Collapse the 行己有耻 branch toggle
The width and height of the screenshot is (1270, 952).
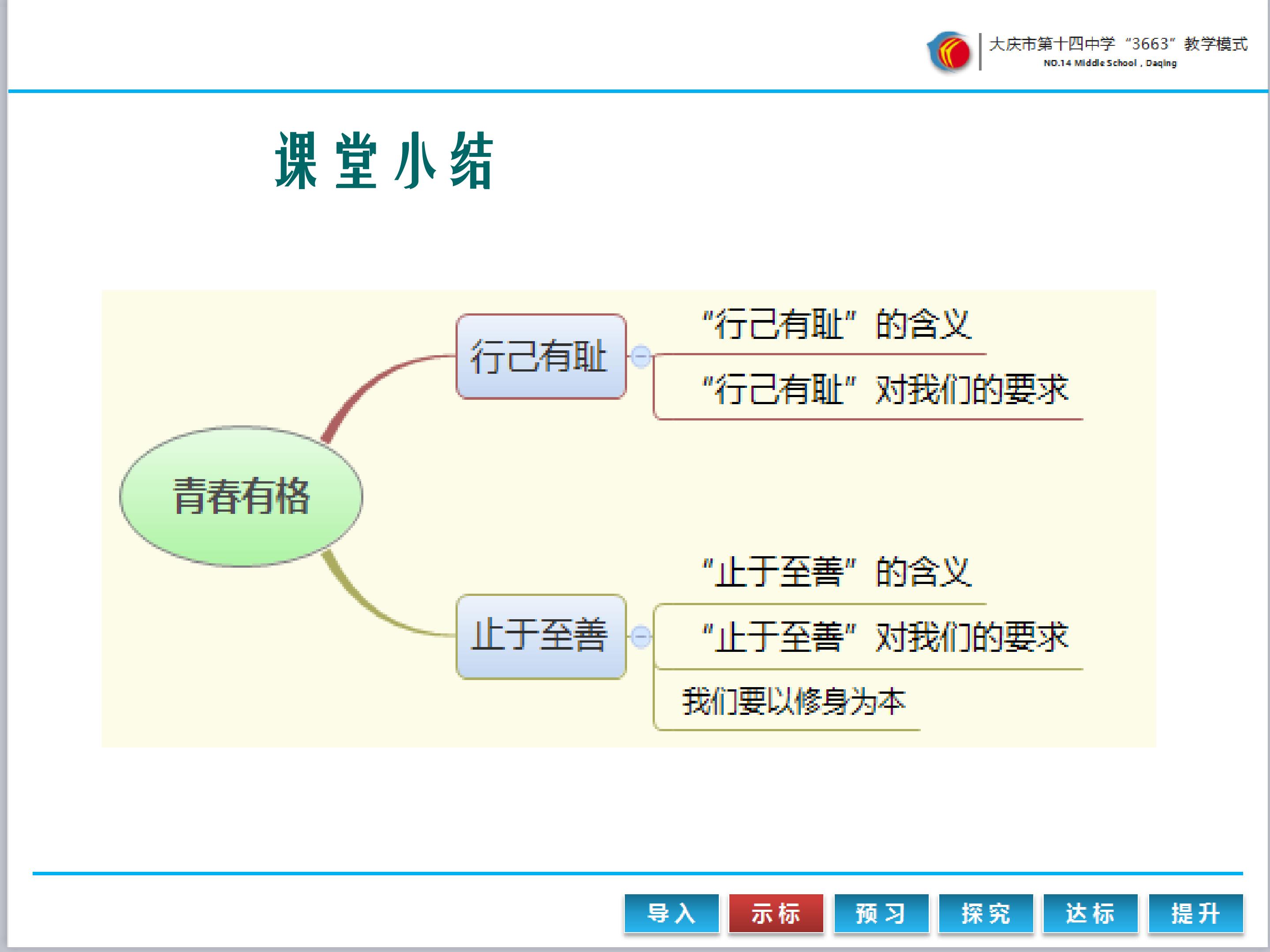tap(641, 357)
